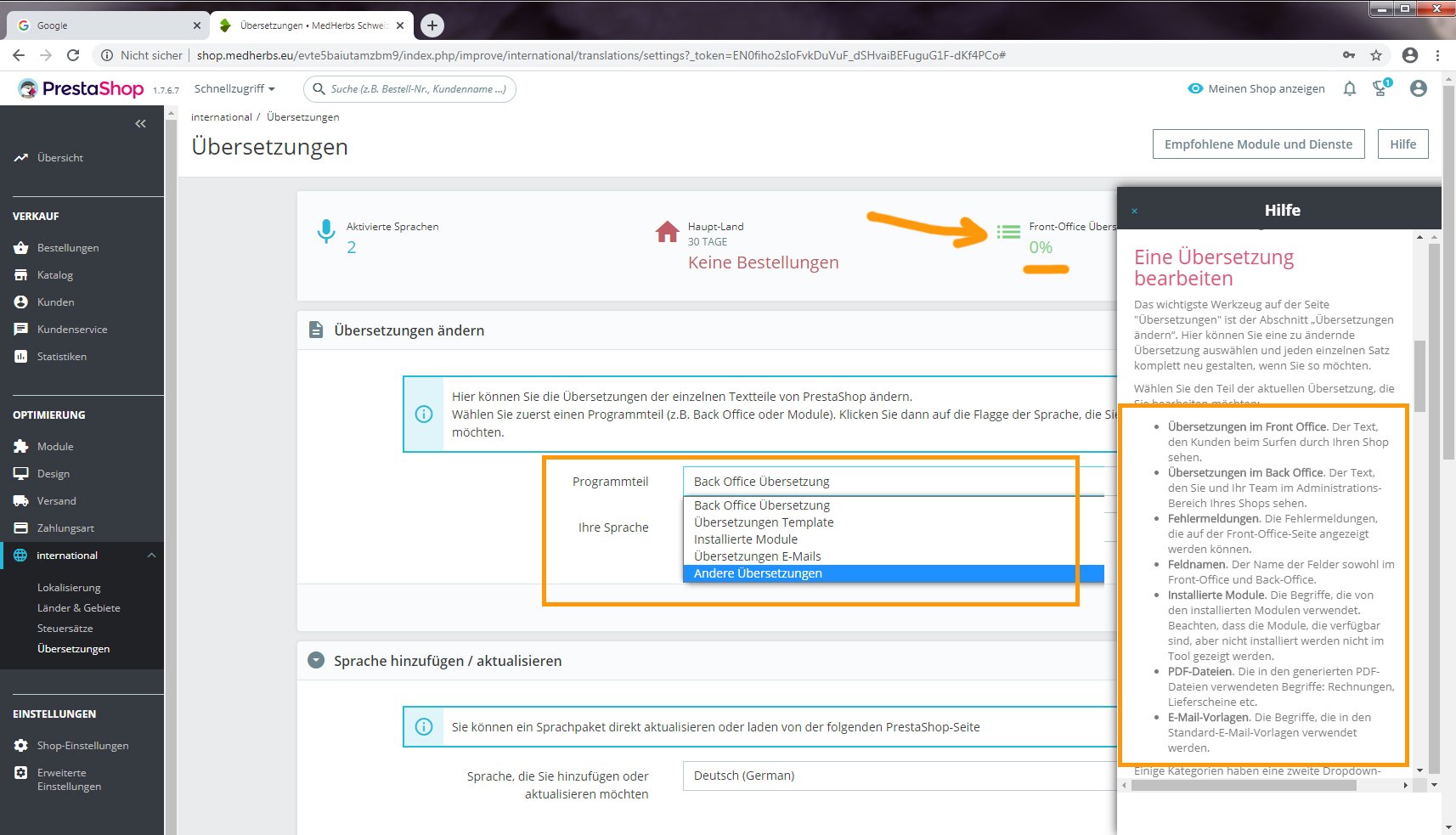Viewport: 1456px width, 835px height.
Task: Open the trophy merchant expertise icon
Action: [1381, 87]
